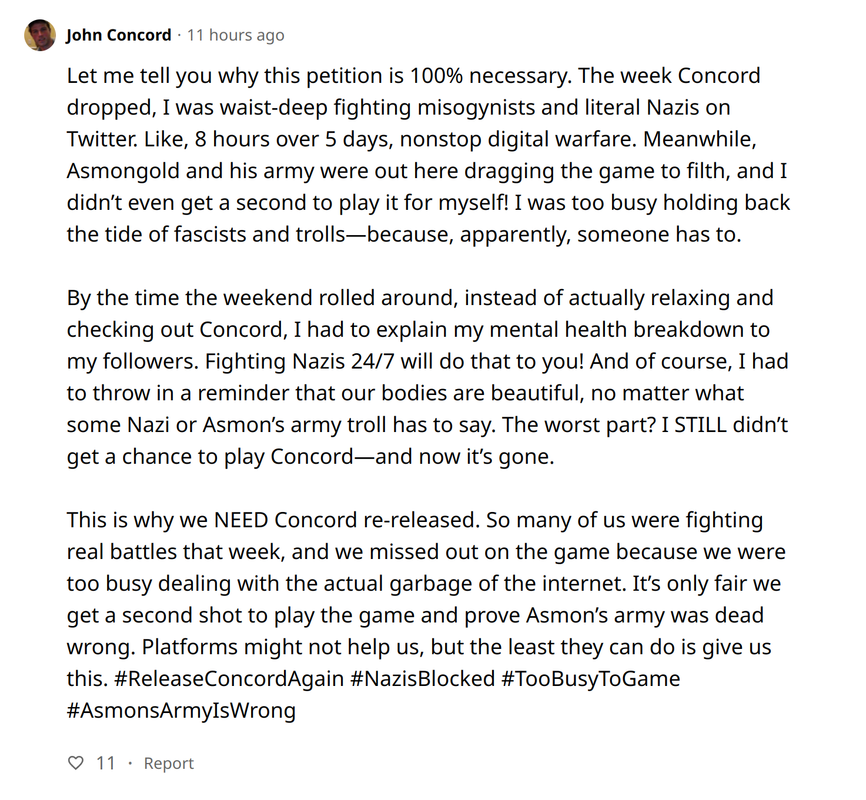
Task: Open the #ReleaseConcordAgain hashtag
Action: 229,678
